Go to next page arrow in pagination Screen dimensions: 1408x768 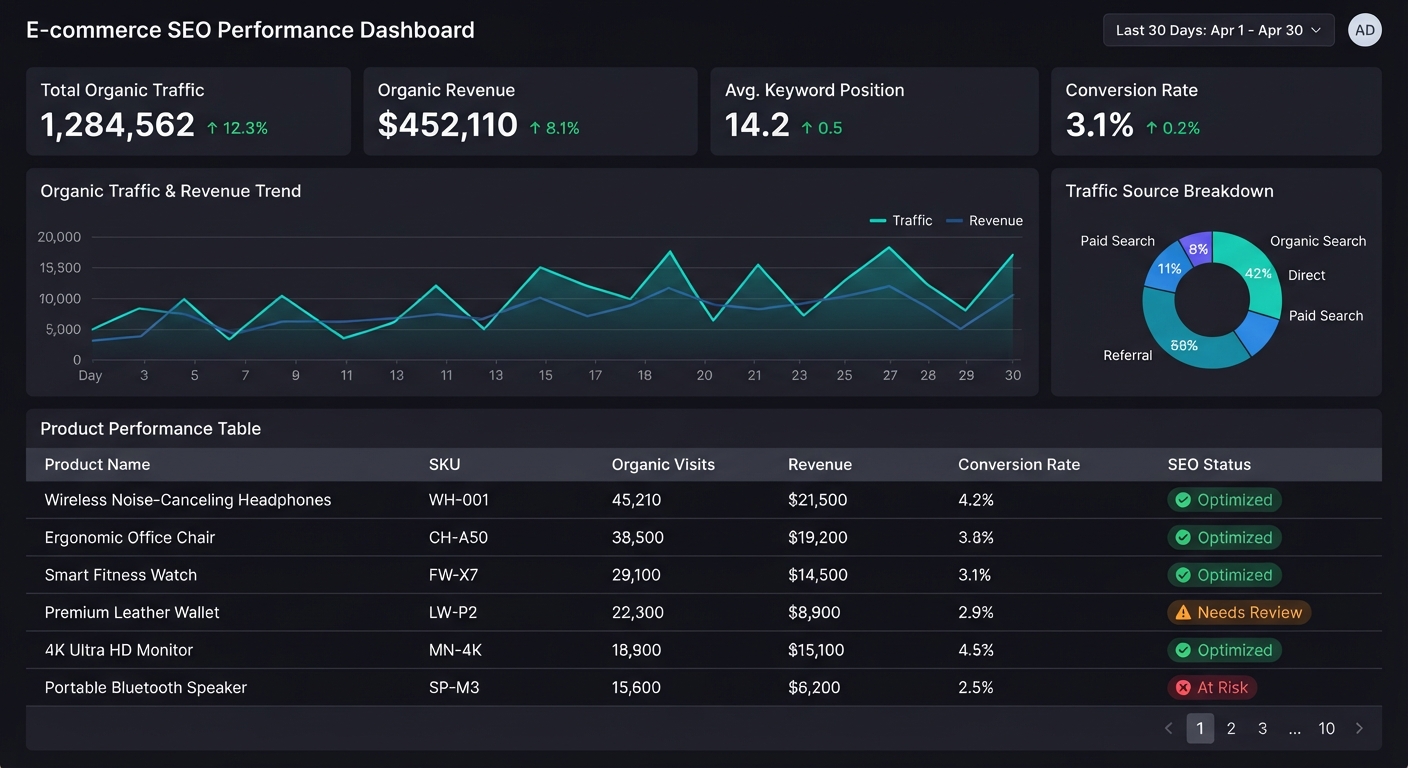tap(1359, 728)
